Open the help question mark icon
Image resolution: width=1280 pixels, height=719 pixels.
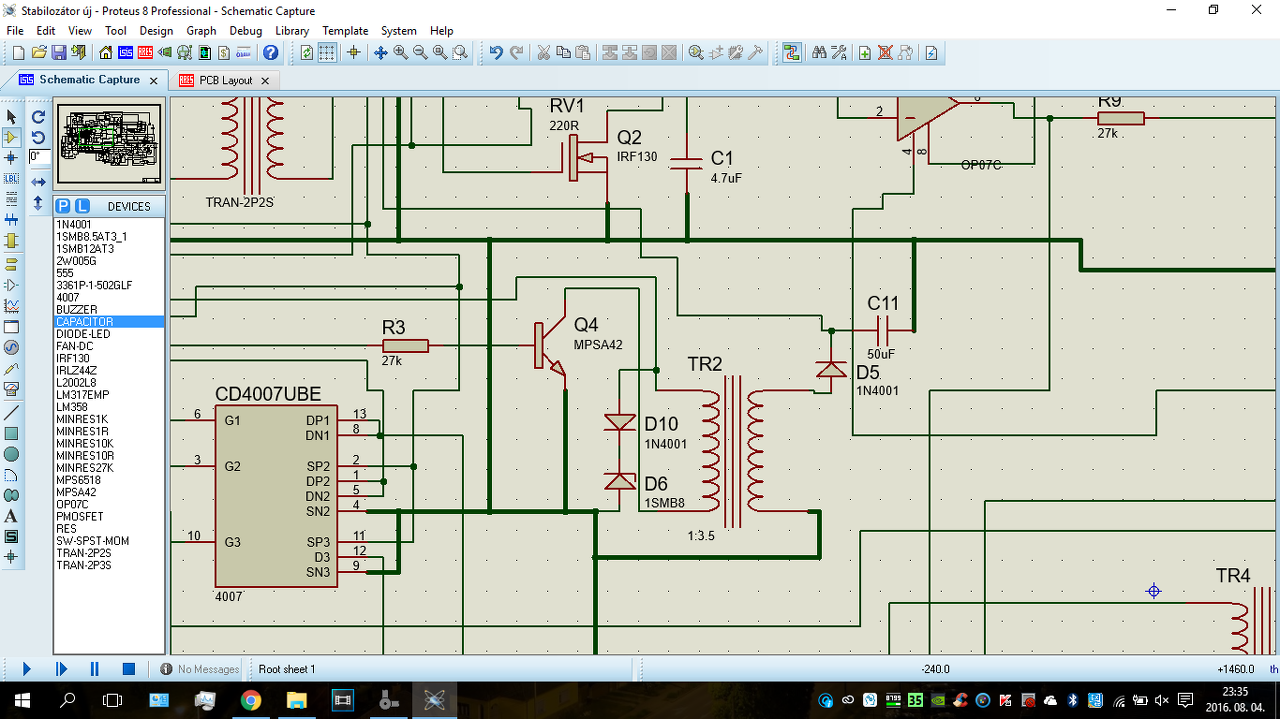click(270, 53)
